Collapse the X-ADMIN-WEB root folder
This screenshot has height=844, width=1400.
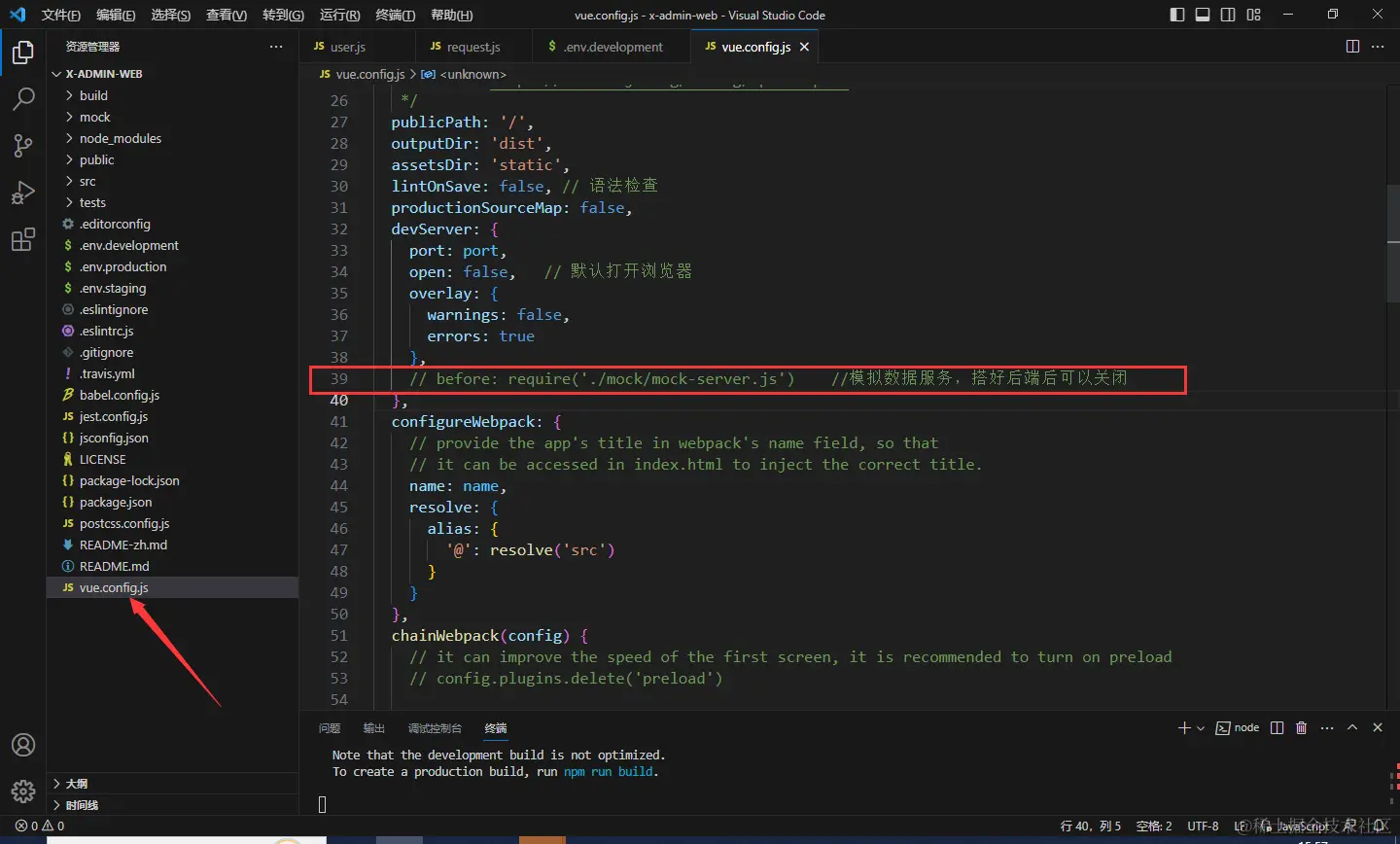pyautogui.click(x=172, y=74)
